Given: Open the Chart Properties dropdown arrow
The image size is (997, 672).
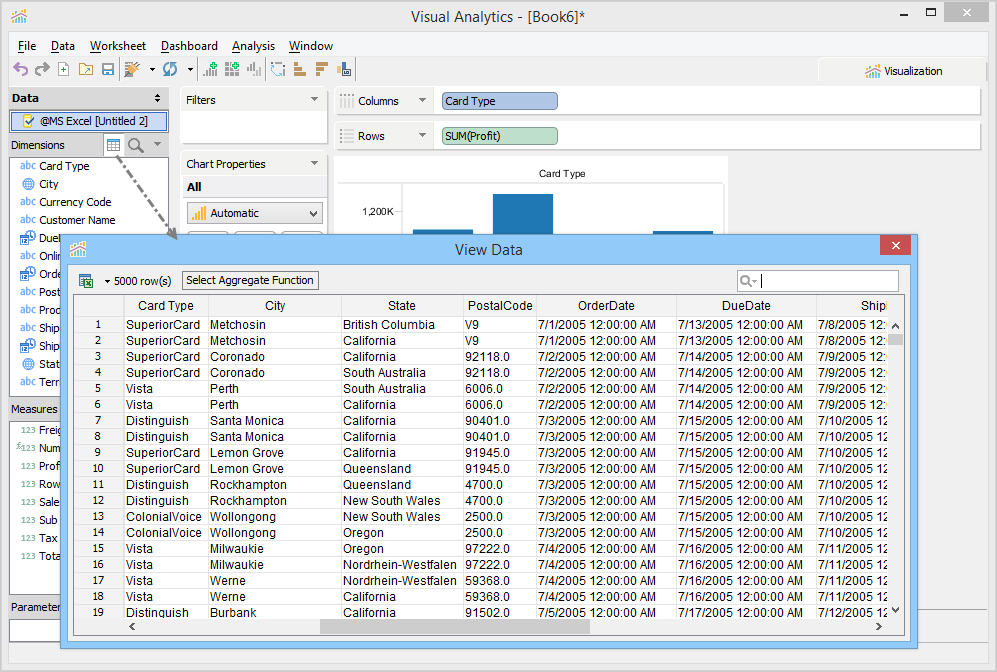Looking at the screenshot, I should pos(315,164).
